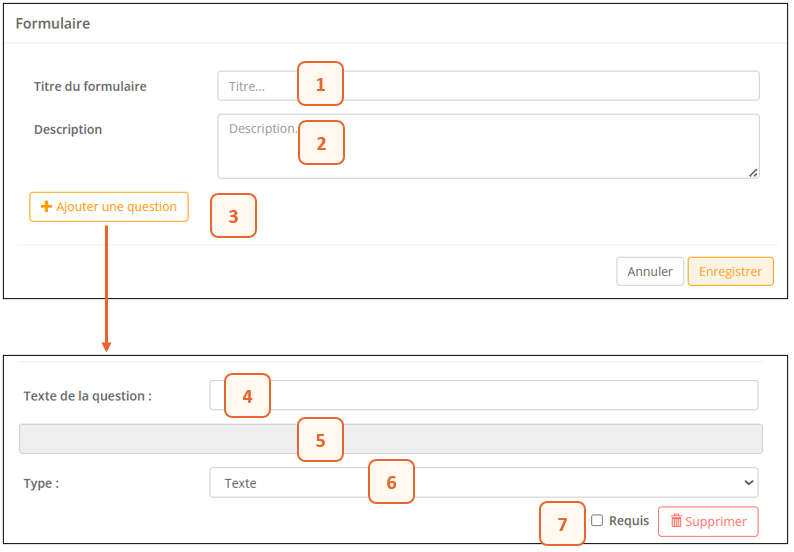This screenshot has height=552, width=794.
Task: Click the plus icon on Ajouter une question
Action: pos(46,207)
